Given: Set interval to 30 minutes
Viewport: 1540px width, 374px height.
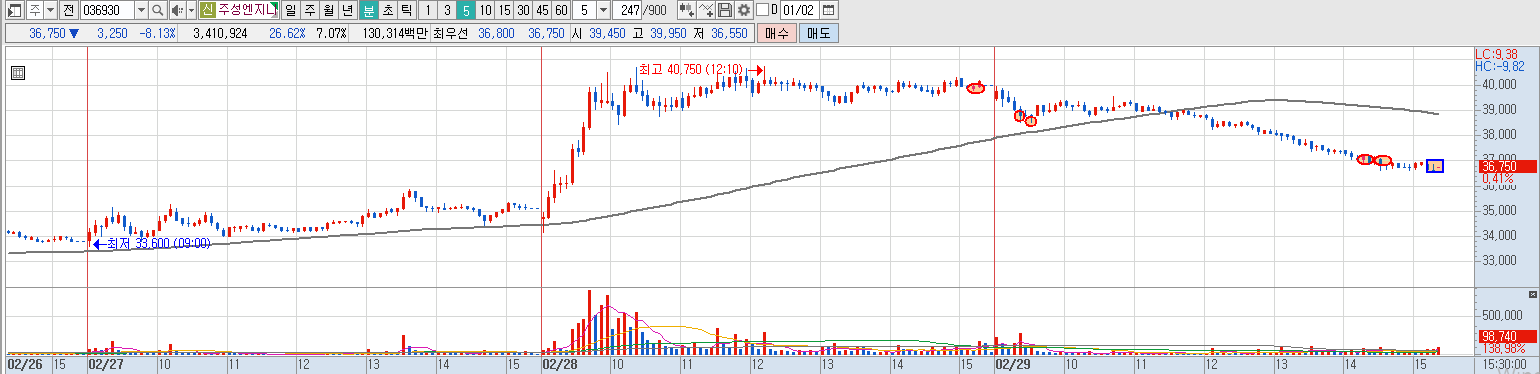Looking at the screenshot, I should coord(523,10).
